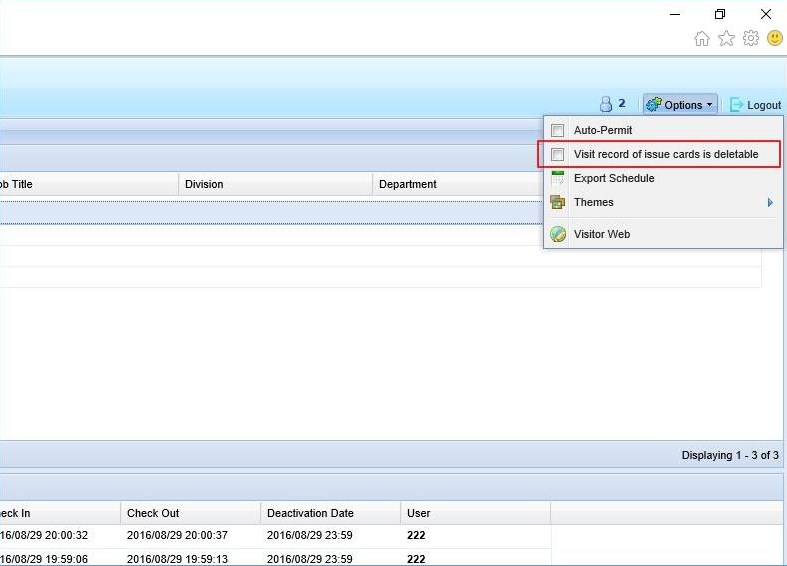Open browser Home icon
The height and width of the screenshot is (566, 787).
pyautogui.click(x=702, y=38)
